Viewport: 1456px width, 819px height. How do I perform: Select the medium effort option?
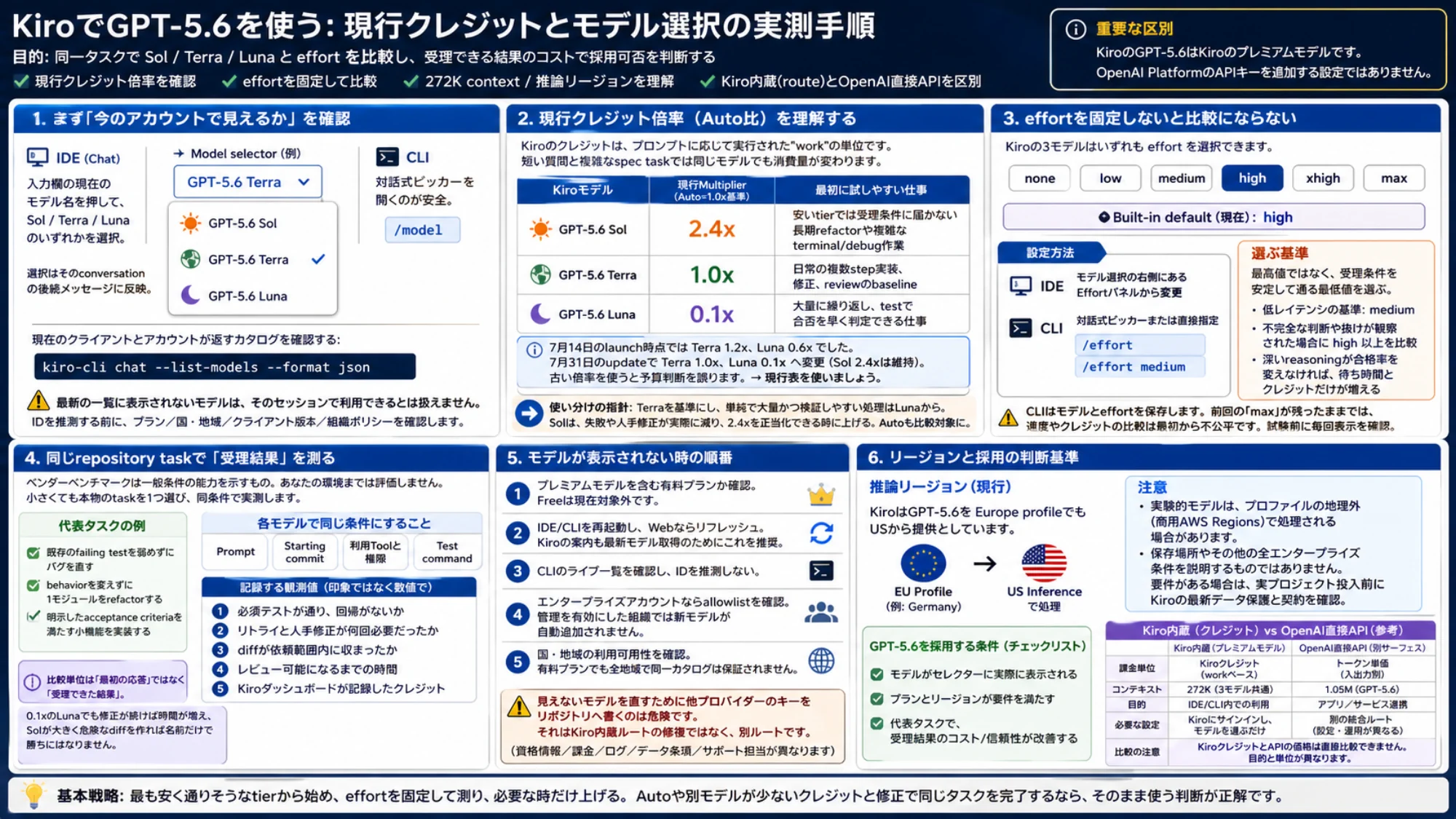pyautogui.click(x=1182, y=178)
